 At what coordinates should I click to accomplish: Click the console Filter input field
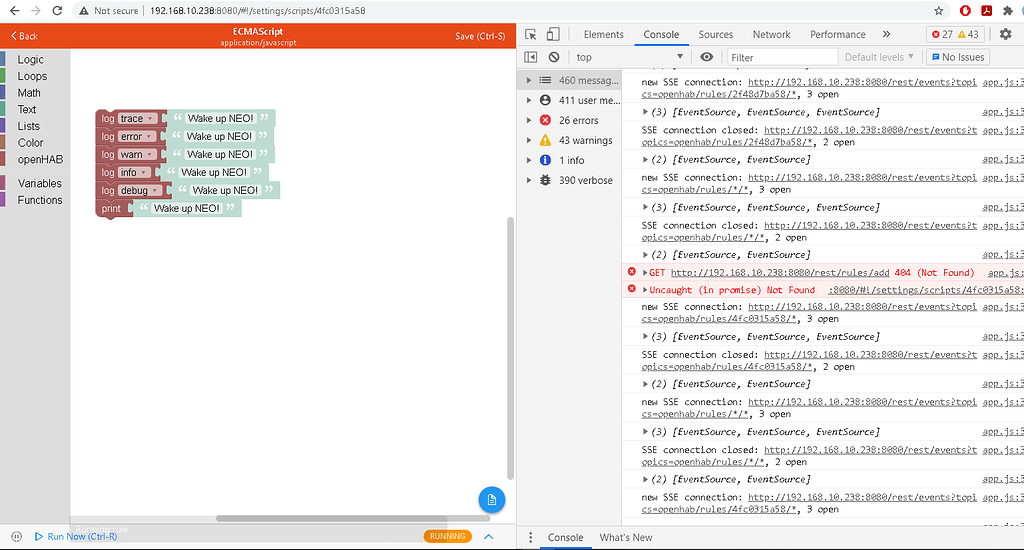(x=782, y=57)
